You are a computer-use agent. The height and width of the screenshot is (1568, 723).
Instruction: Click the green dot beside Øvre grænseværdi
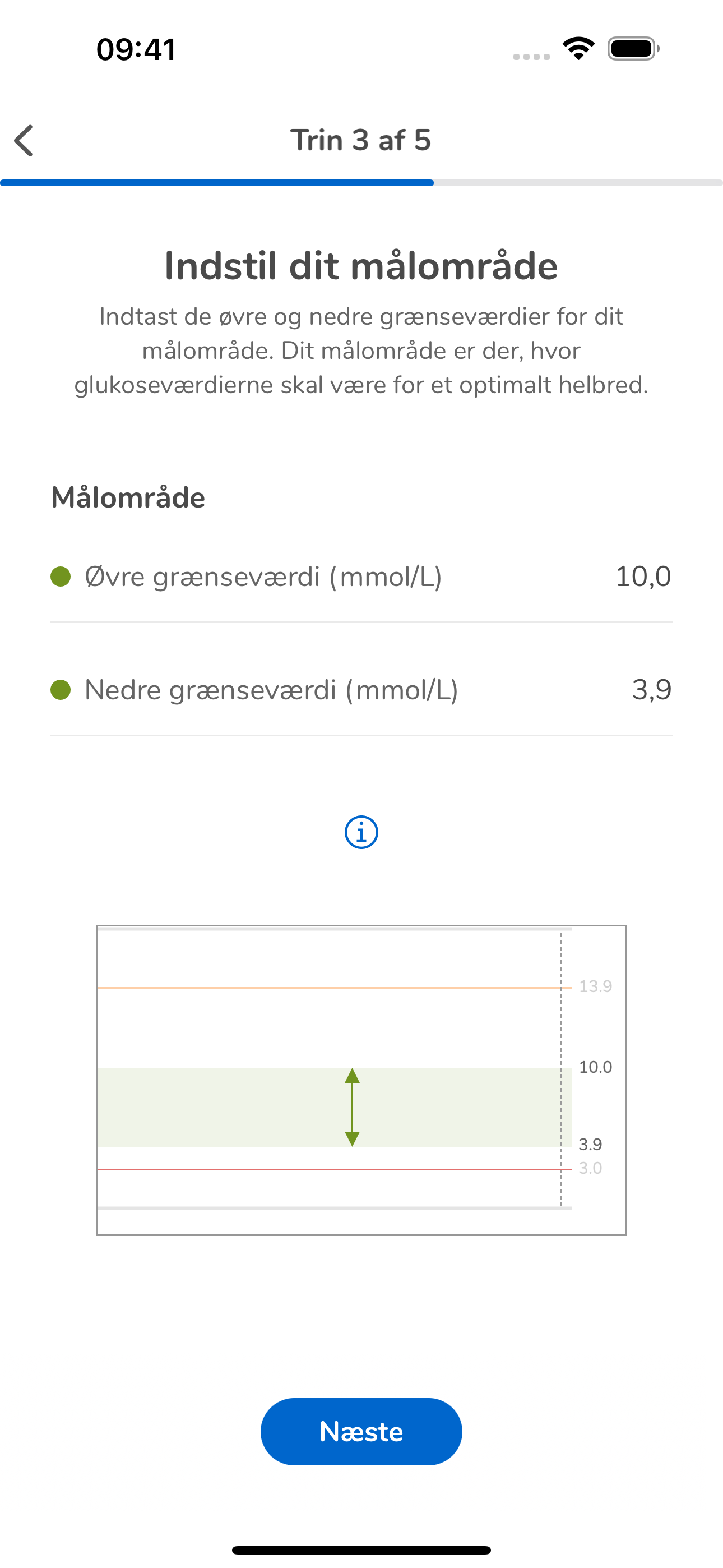pyautogui.click(x=61, y=577)
